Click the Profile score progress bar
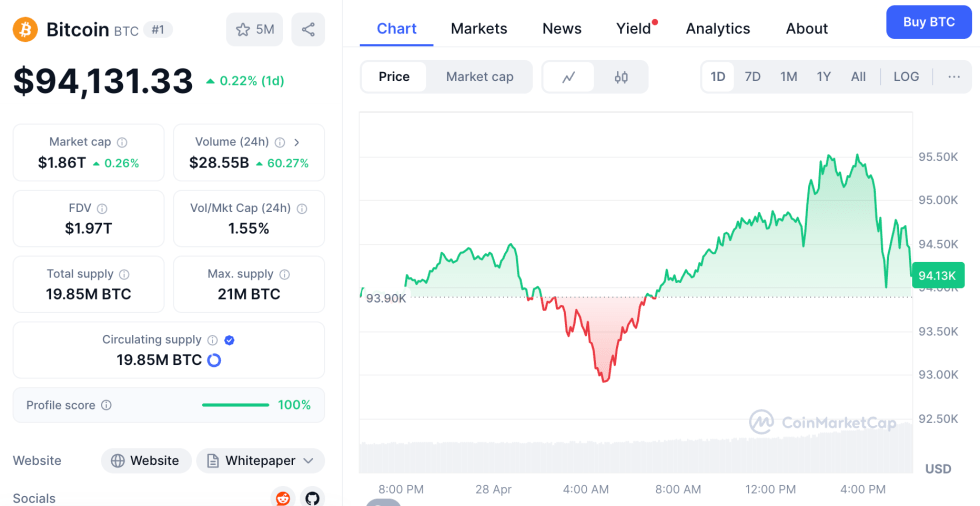 tap(235, 405)
